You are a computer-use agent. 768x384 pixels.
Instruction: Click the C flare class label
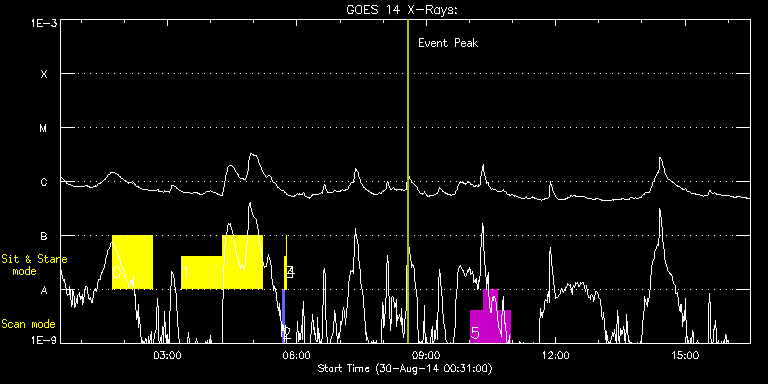(x=44, y=182)
